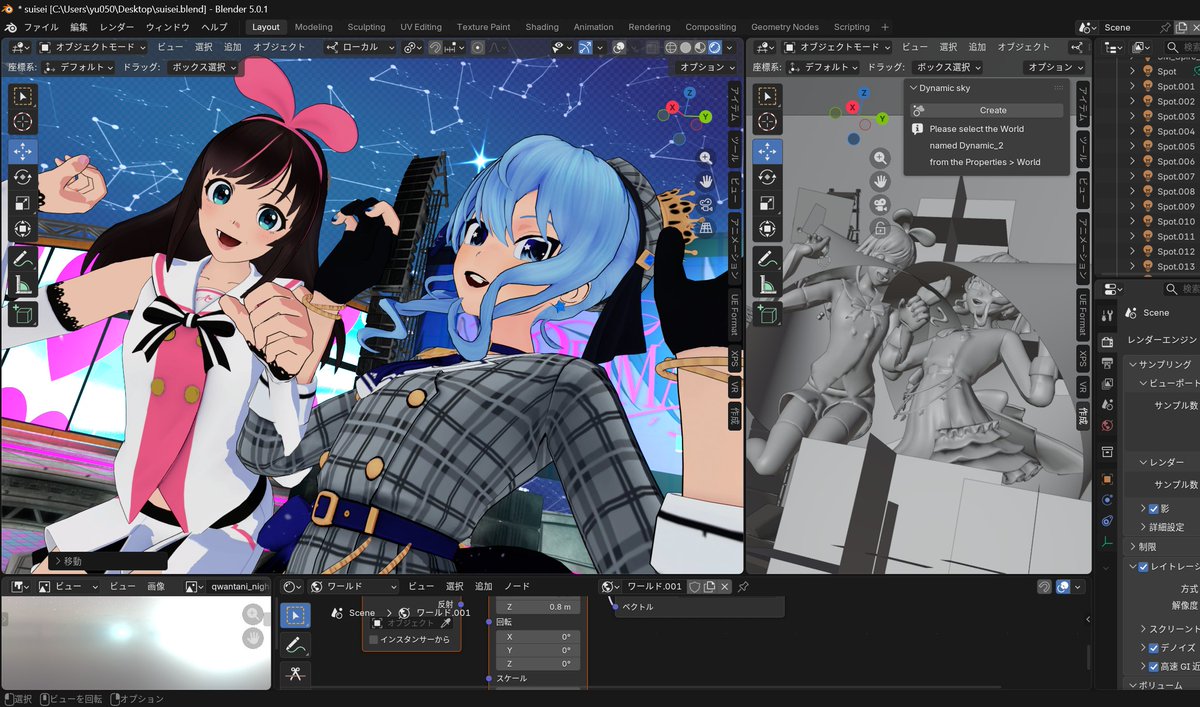The height and width of the screenshot is (707, 1200).
Task: Expand the 詳細設定 section
Action: click(1143, 527)
